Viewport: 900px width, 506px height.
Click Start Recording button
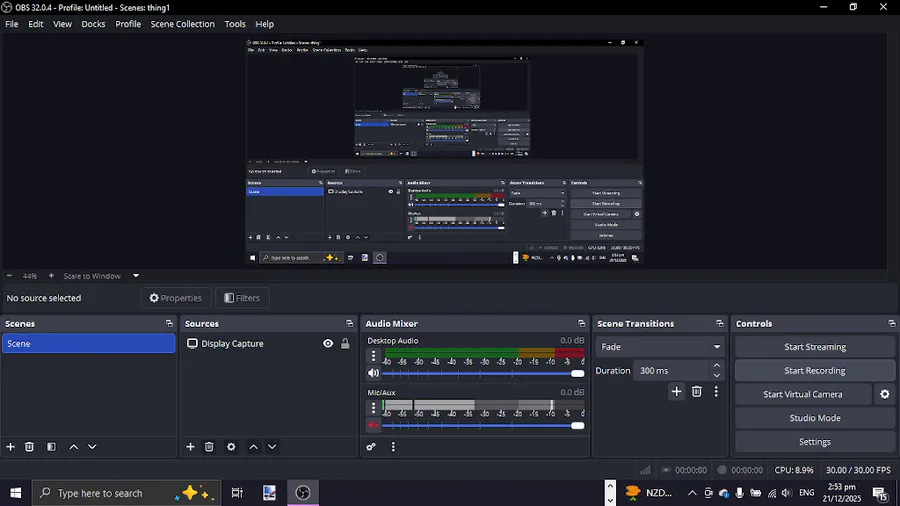click(814, 371)
